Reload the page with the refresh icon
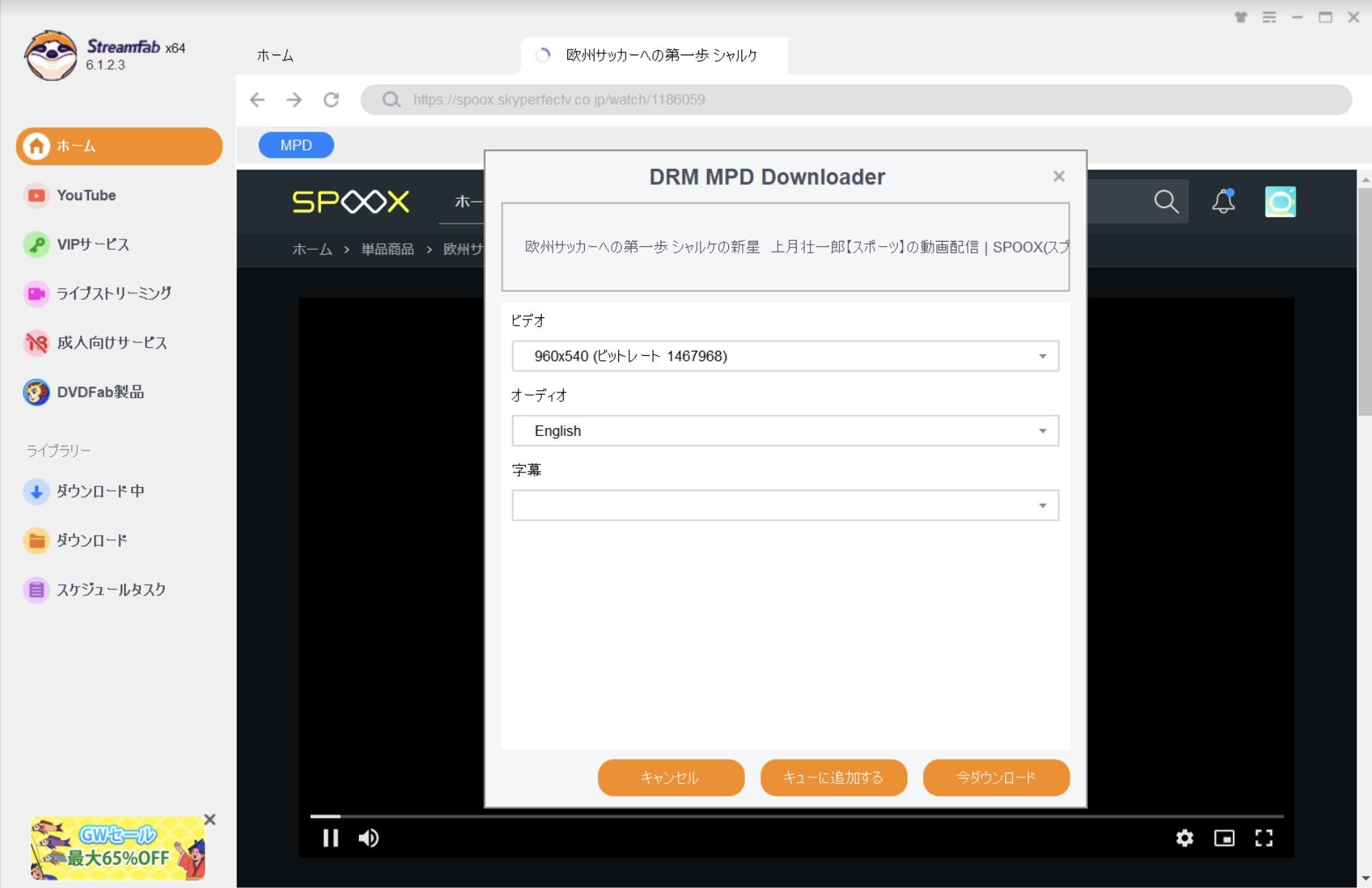Image resolution: width=1372 pixels, height=888 pixels. coord(331,100)
